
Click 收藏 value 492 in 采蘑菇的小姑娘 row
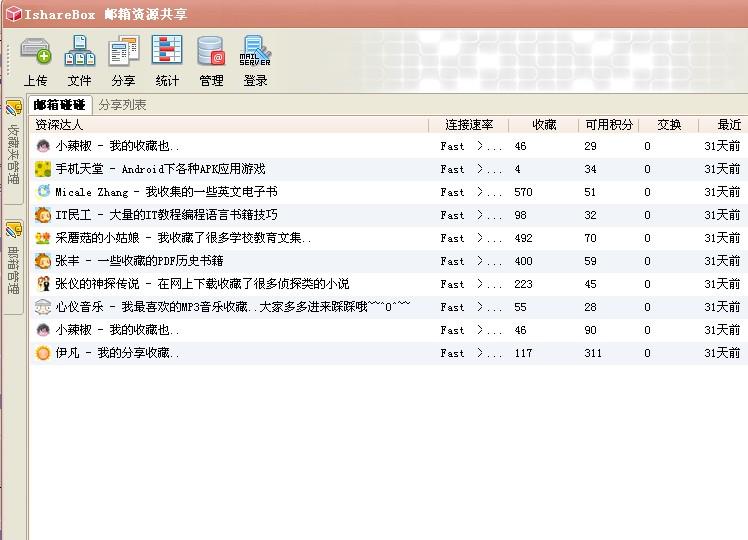(x=523, y=238)
